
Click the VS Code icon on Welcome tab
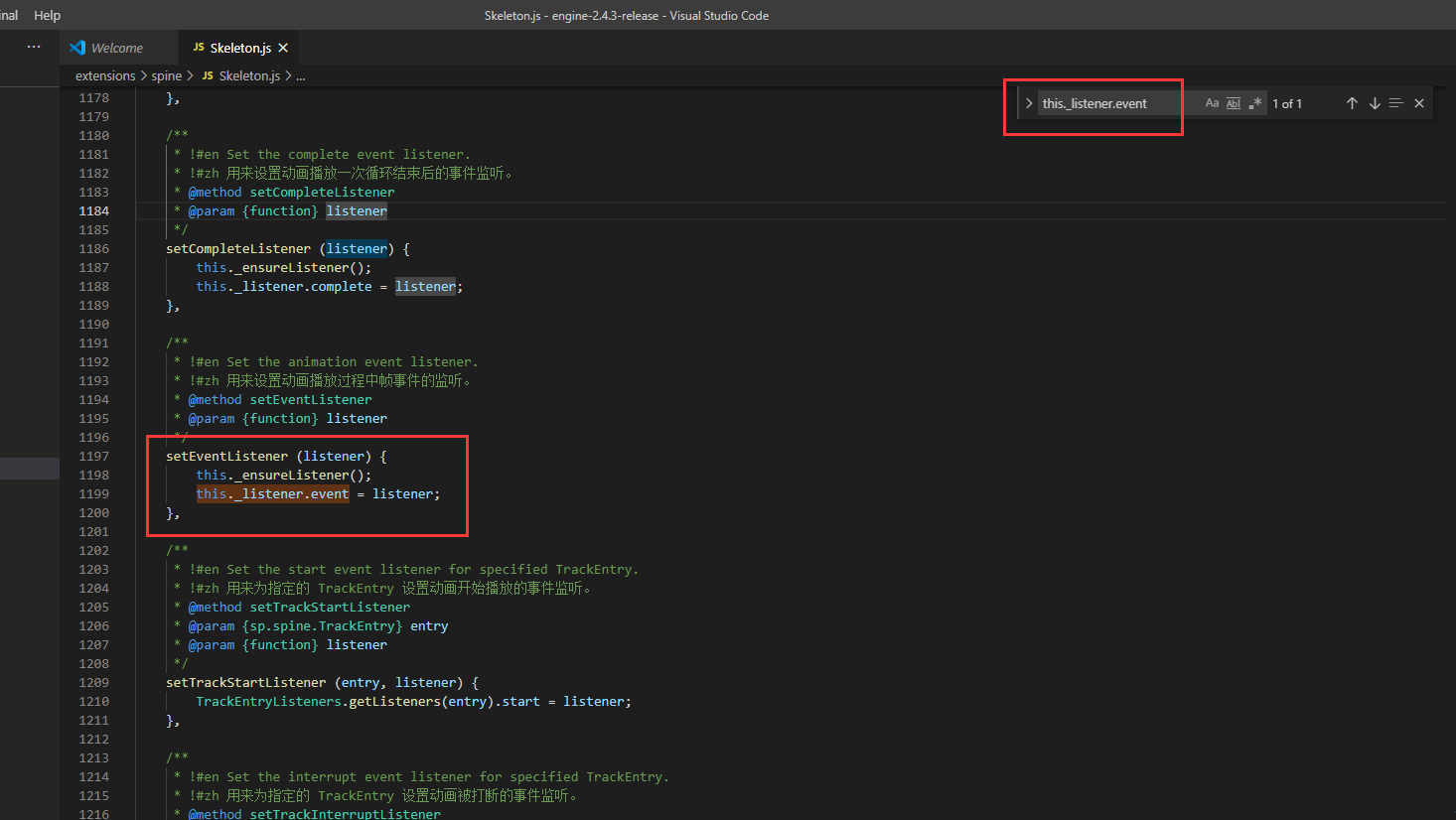(x=77, y=48)
